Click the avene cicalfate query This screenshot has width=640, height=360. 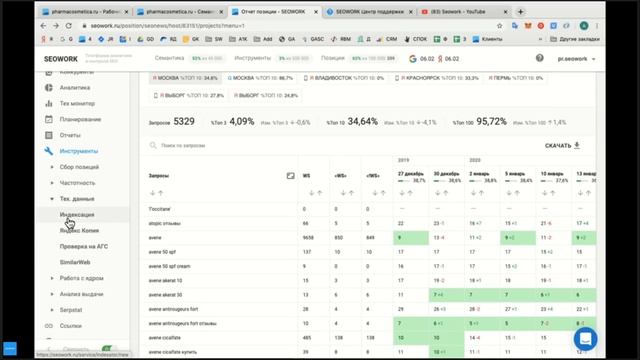click(164, 338)
